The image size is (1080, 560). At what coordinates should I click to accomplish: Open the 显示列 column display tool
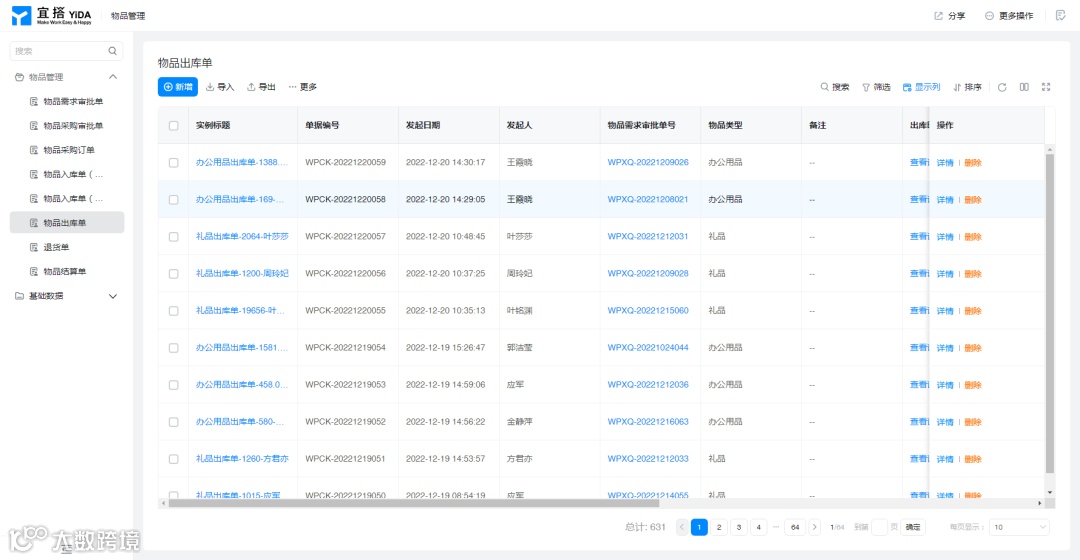922,87
